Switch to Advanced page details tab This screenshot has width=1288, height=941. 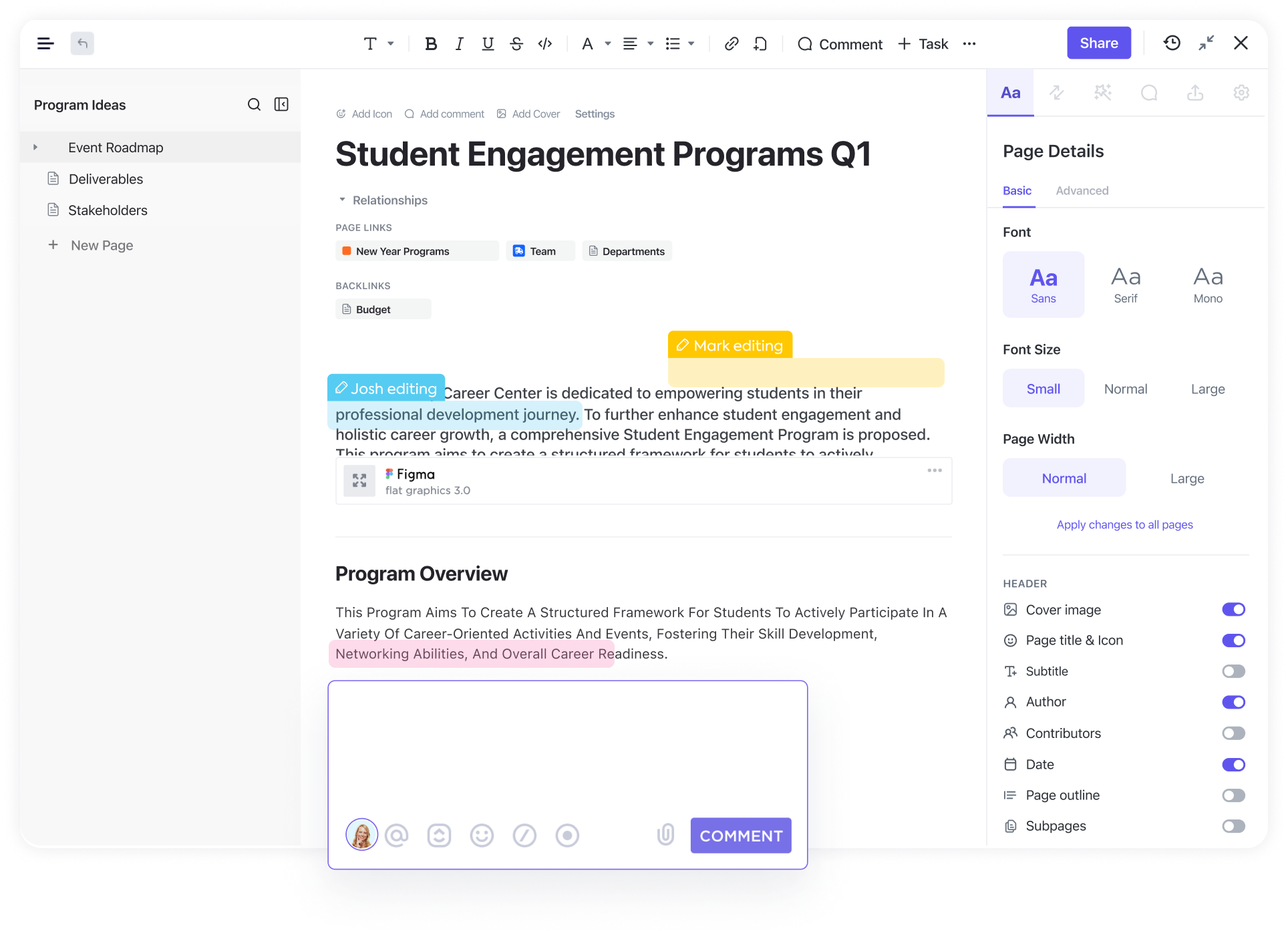point(1082,191)
